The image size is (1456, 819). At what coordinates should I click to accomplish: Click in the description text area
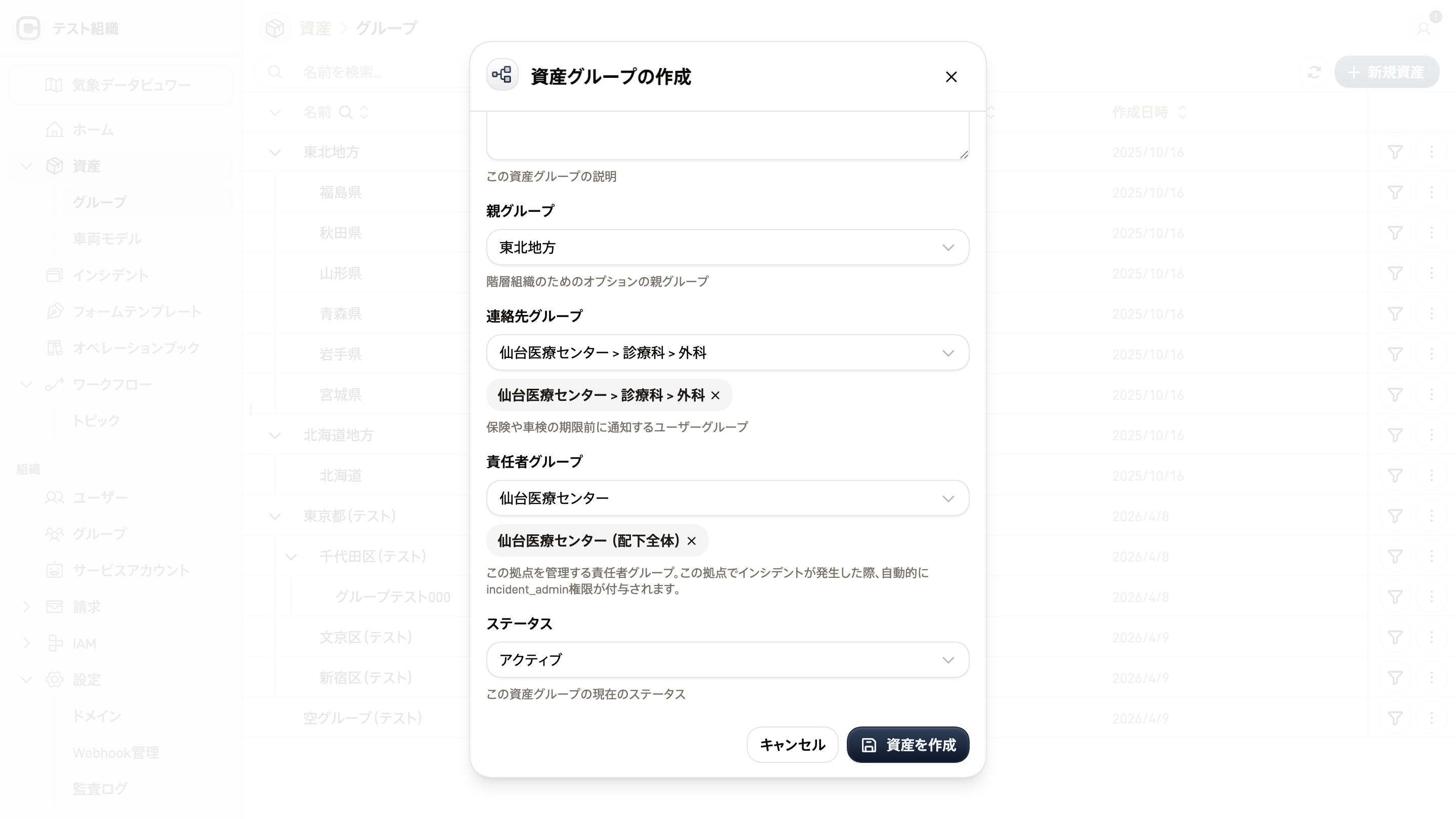click(x=727, y=135)
